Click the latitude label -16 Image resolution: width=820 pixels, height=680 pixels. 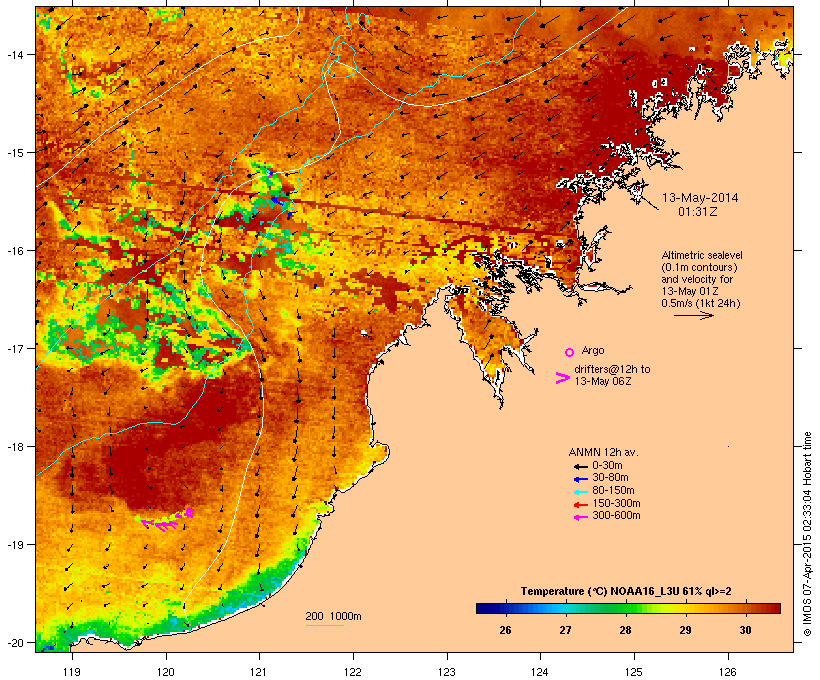(x=14, y=251)
